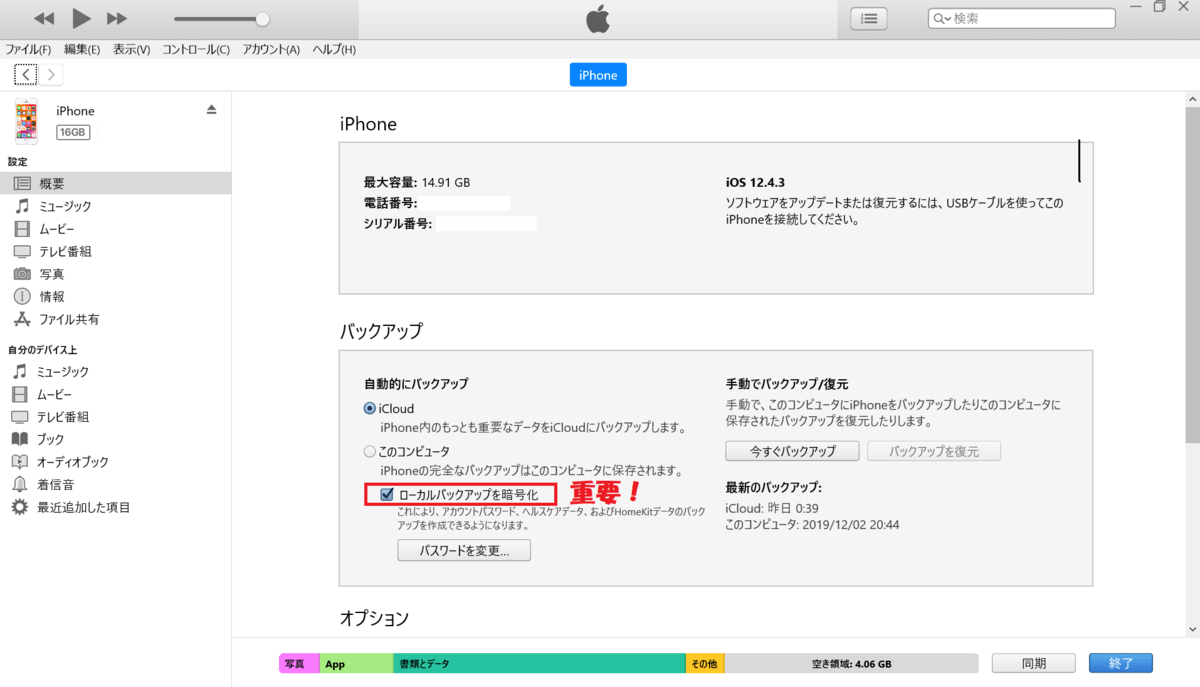Select the このコンピュータ backup radio button
The image size is (1200, 687).
point(370,452)
